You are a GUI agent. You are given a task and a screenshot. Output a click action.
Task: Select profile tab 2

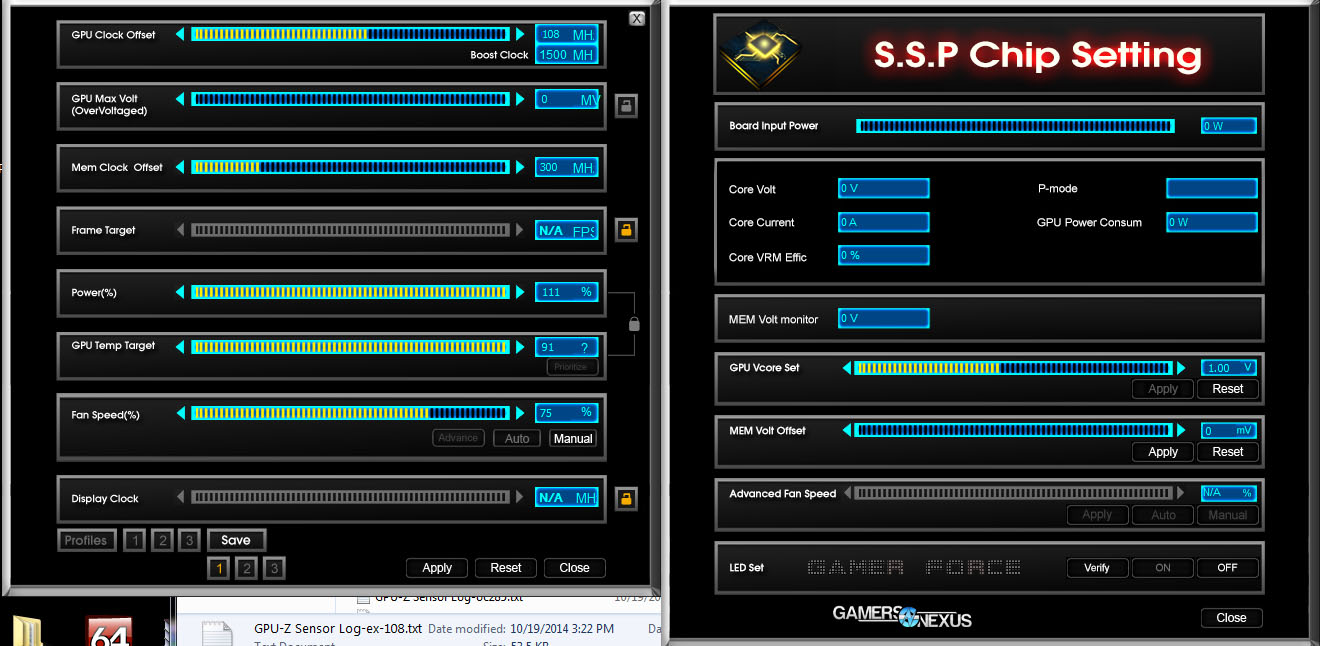[x=161, y=539]
